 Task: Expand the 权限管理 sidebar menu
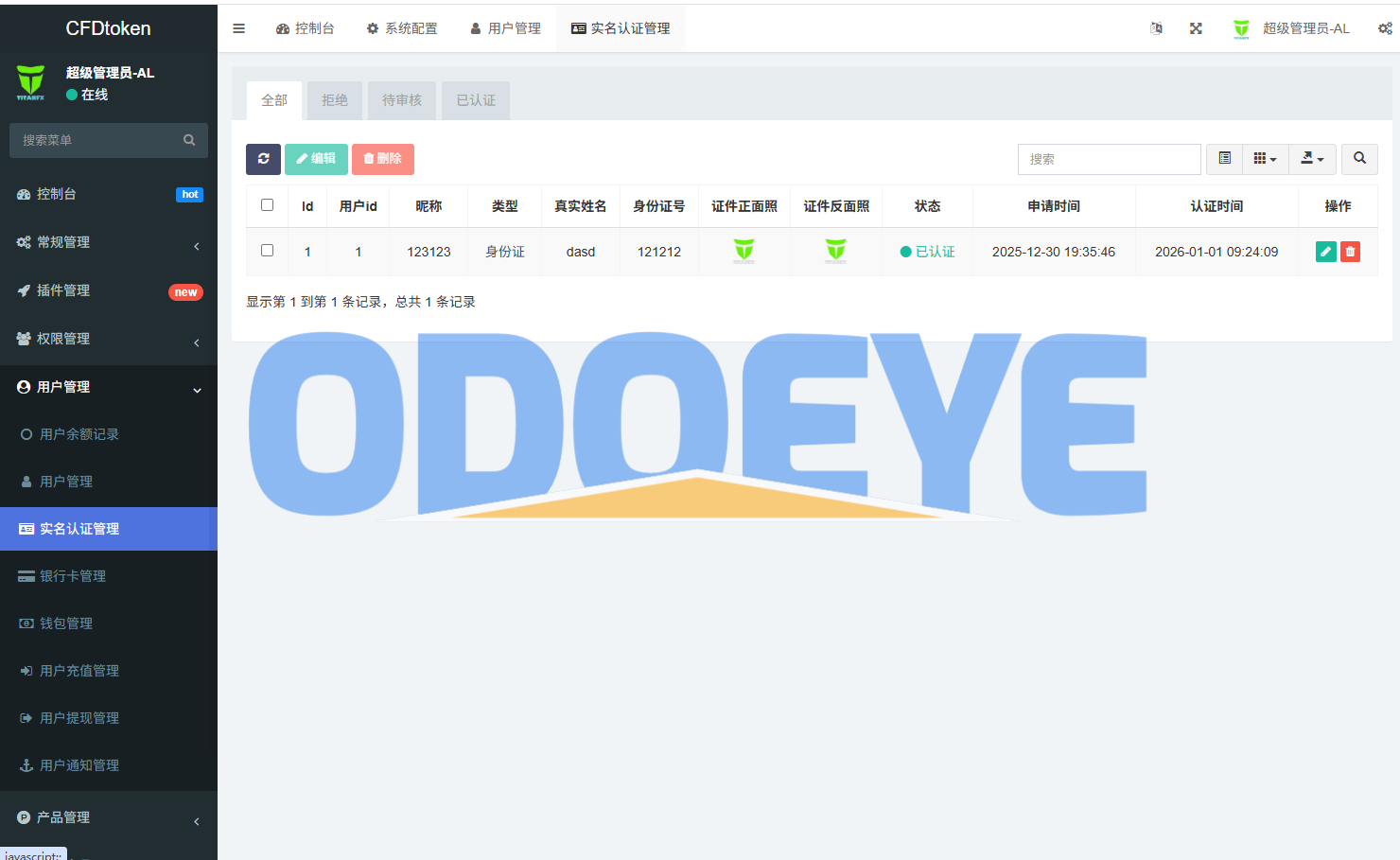pos(109,339)
